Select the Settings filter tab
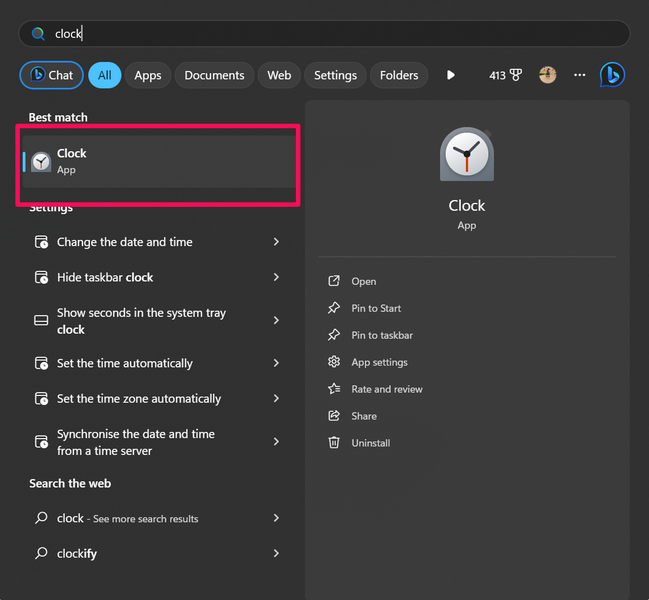This screenshot has width=649, height=600. click(335, 75)
